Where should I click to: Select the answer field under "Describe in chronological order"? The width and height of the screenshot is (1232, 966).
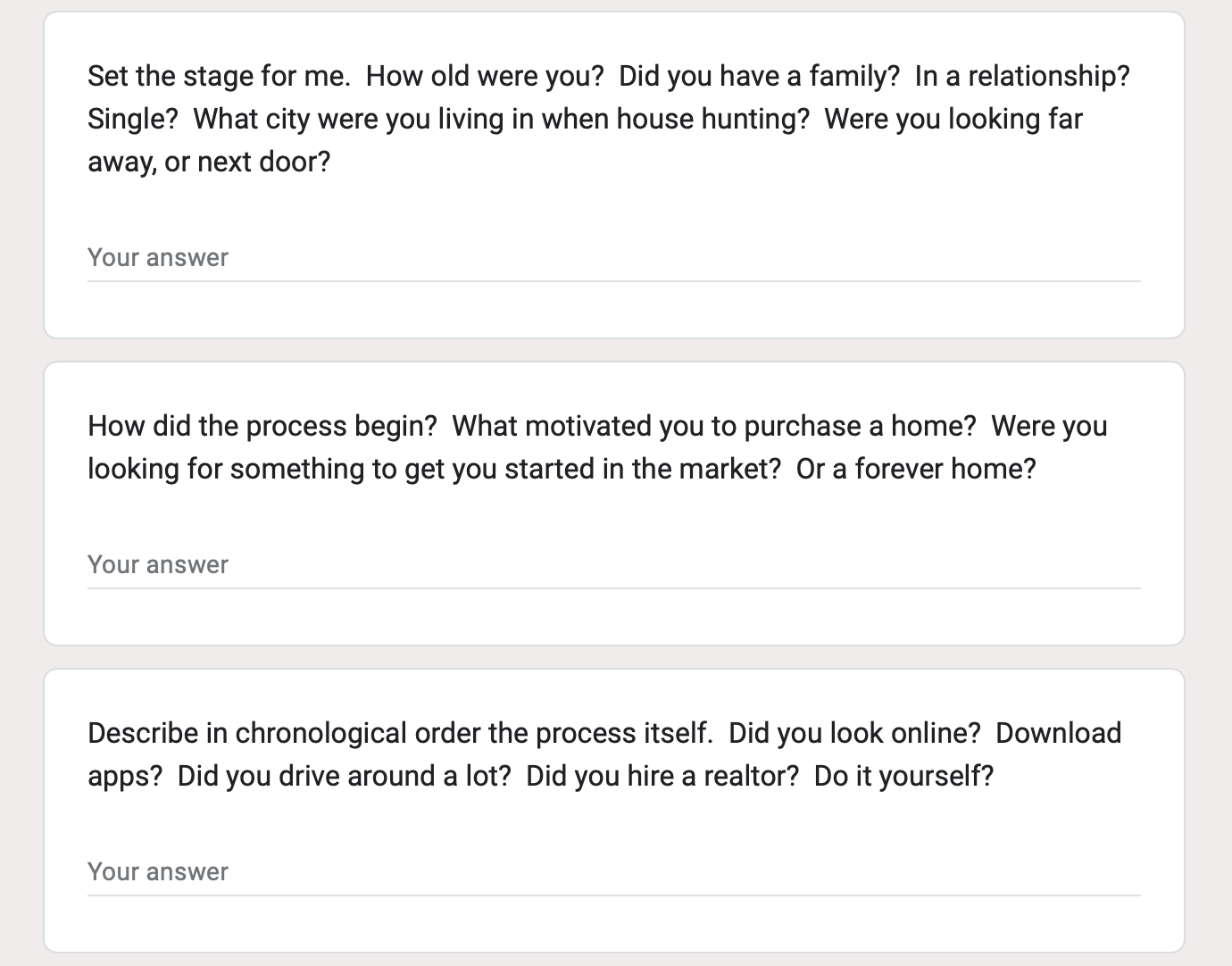613,872
